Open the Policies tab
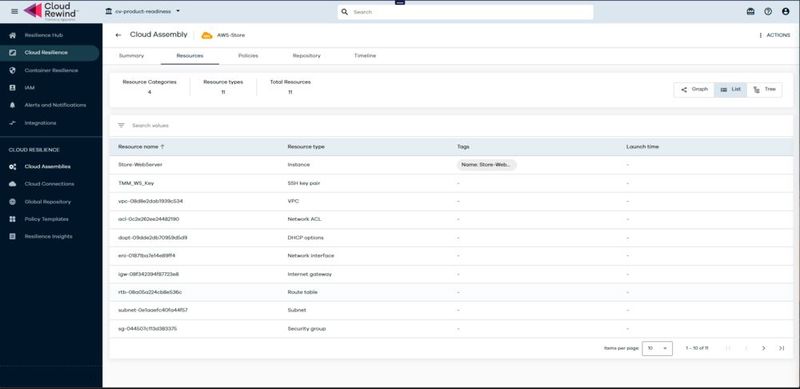This screenshot has width=800, height=389. coord(248,56)
